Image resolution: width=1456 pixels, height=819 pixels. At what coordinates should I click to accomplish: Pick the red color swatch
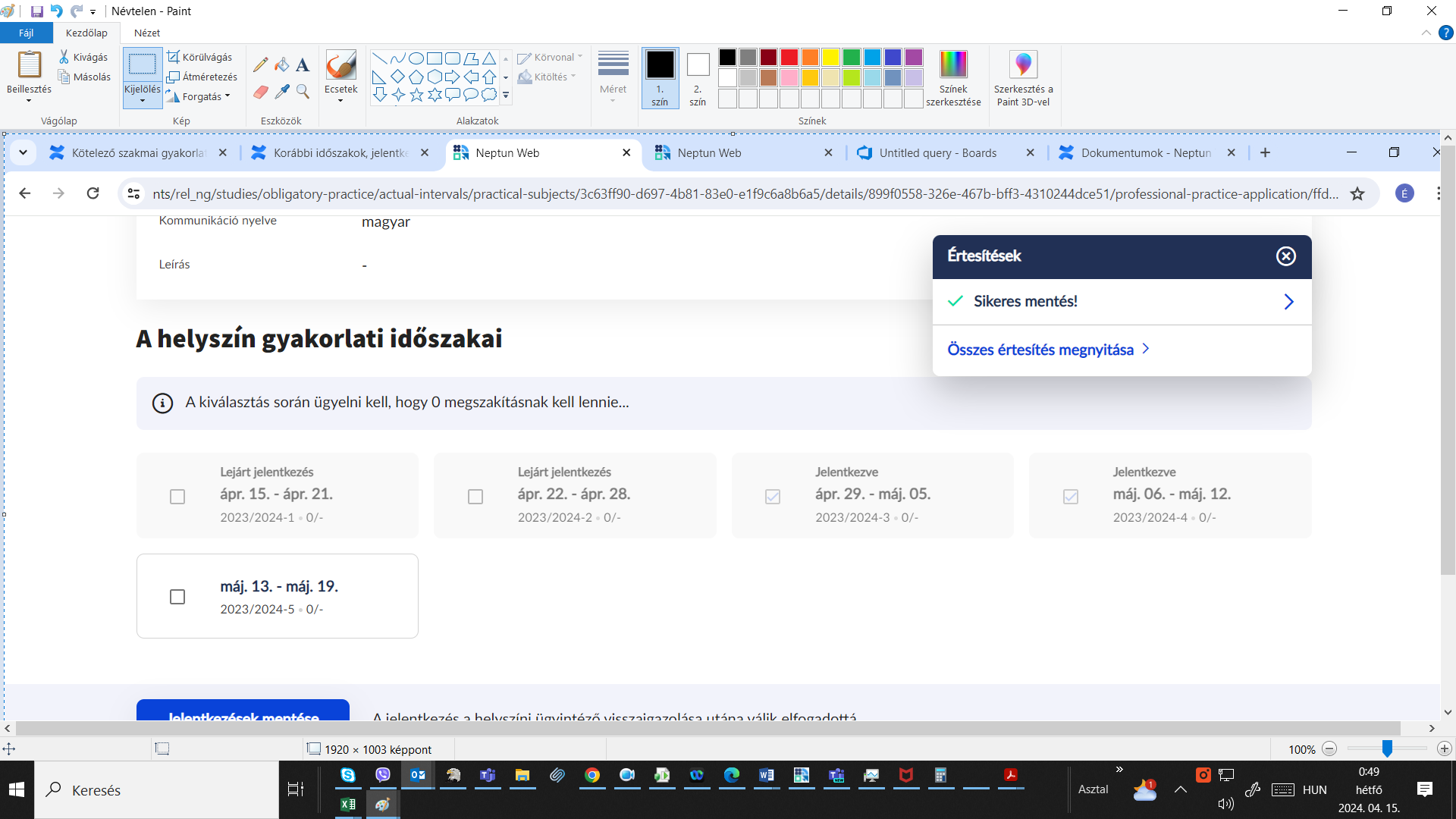789,58
